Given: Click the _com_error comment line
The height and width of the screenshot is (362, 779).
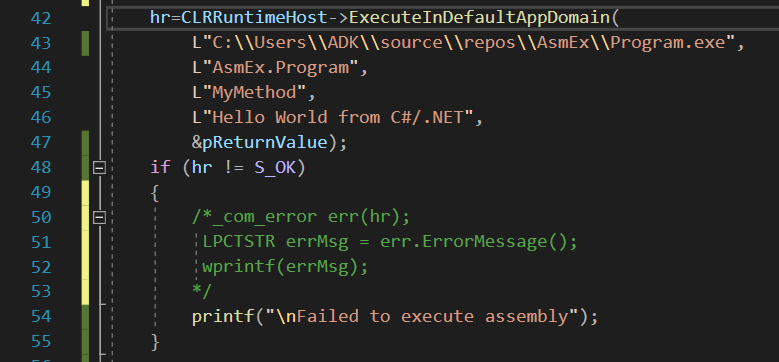Looking at the screenshot, I should pos(301,217).
